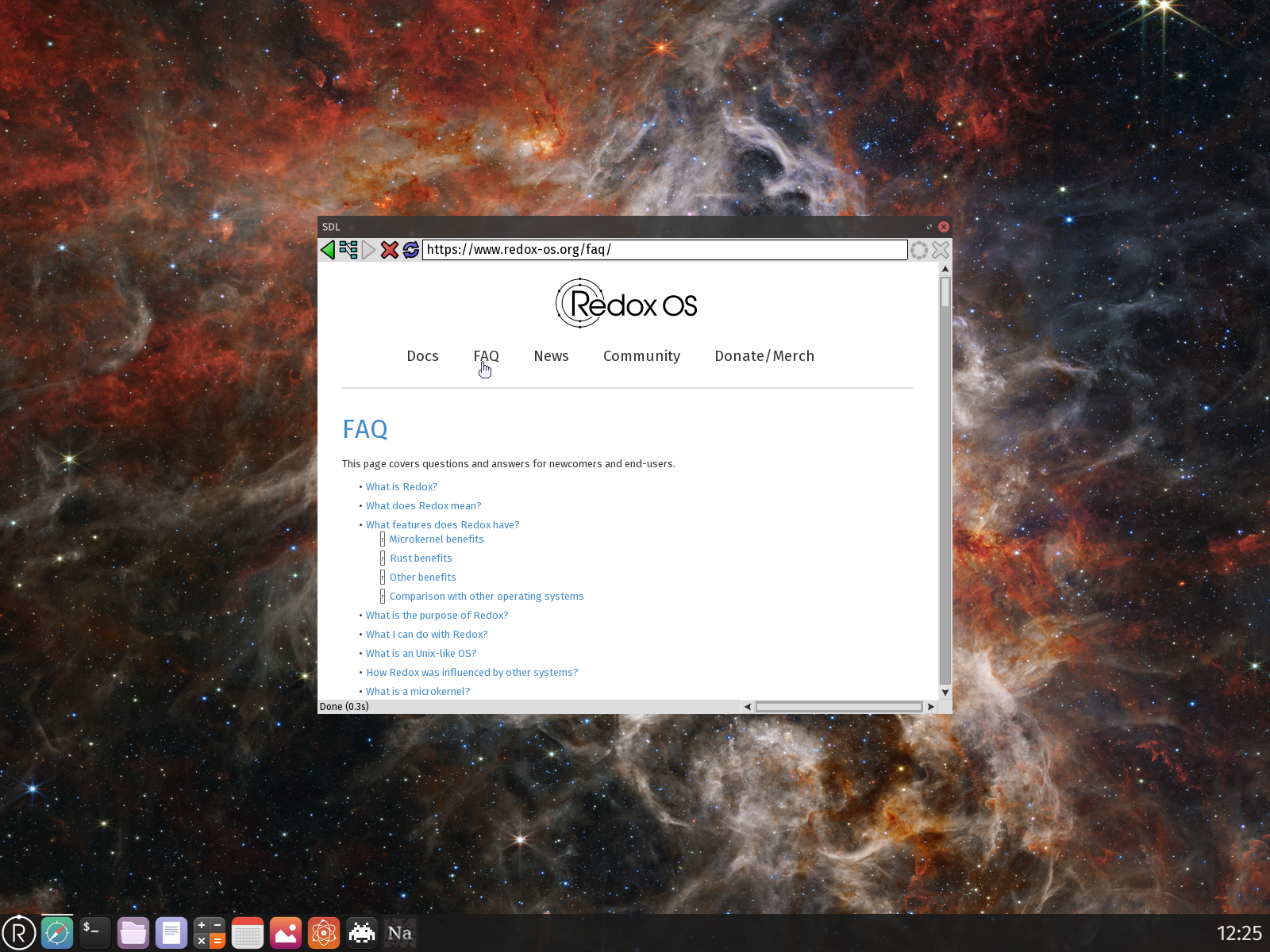Screen dimensions: 1270x952
Task: Open the file manager folder icon in the taskbar
Action: [133, 933]
